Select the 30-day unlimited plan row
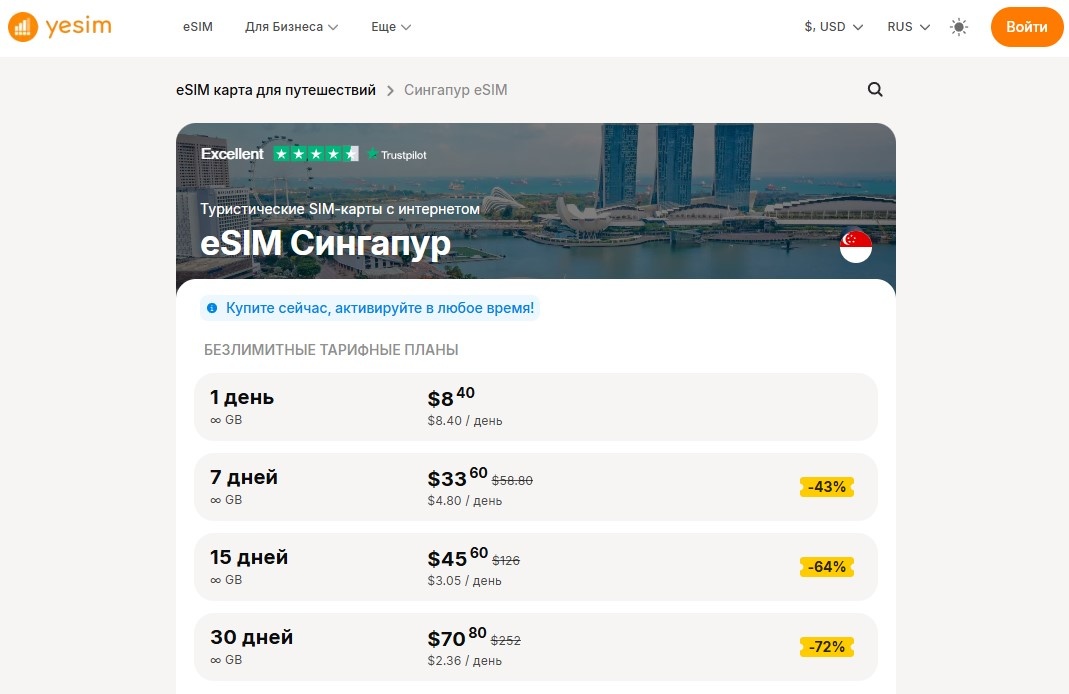 [535, 647]
